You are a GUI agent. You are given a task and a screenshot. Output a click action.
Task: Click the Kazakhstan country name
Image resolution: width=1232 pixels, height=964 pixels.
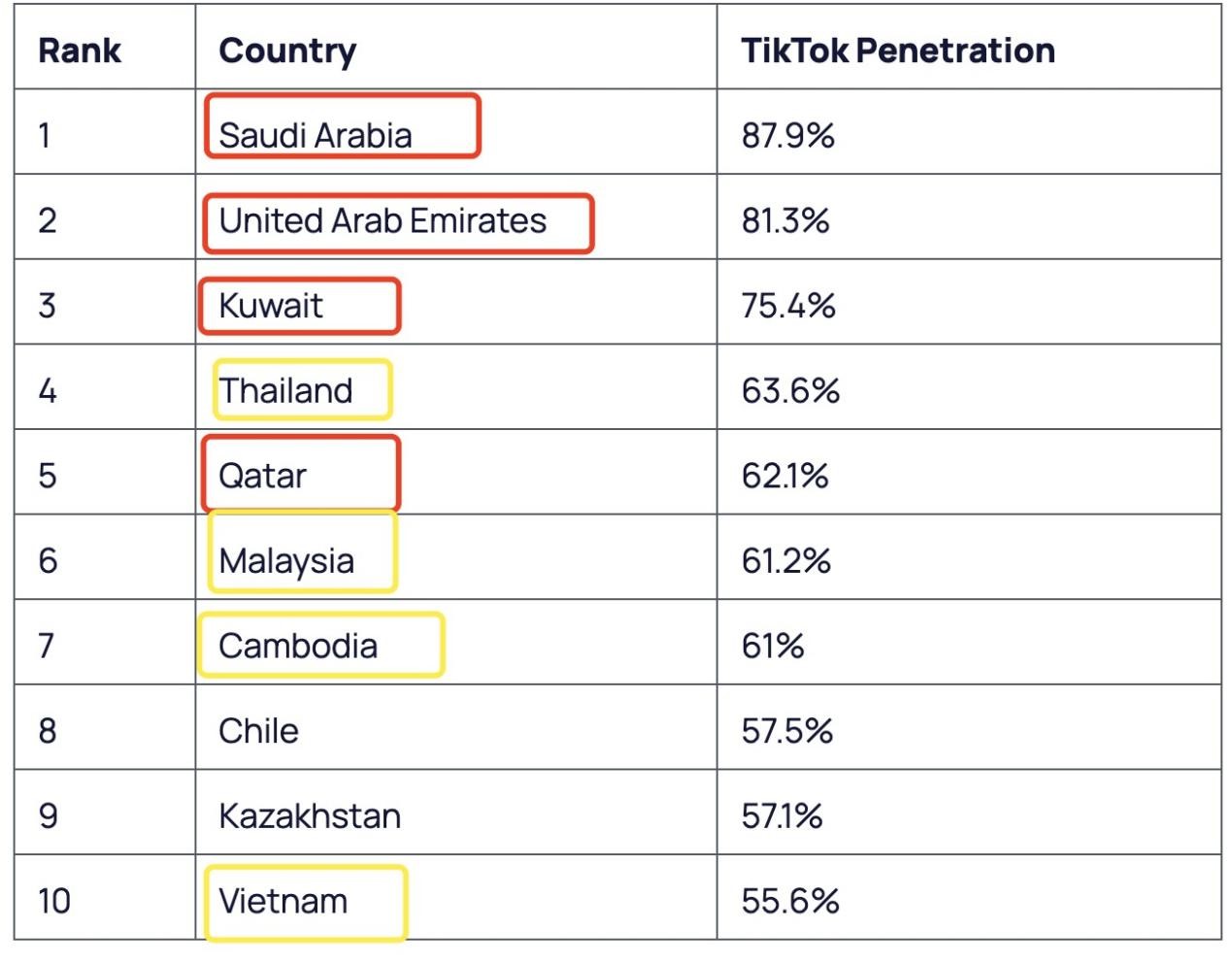[310, 816]
